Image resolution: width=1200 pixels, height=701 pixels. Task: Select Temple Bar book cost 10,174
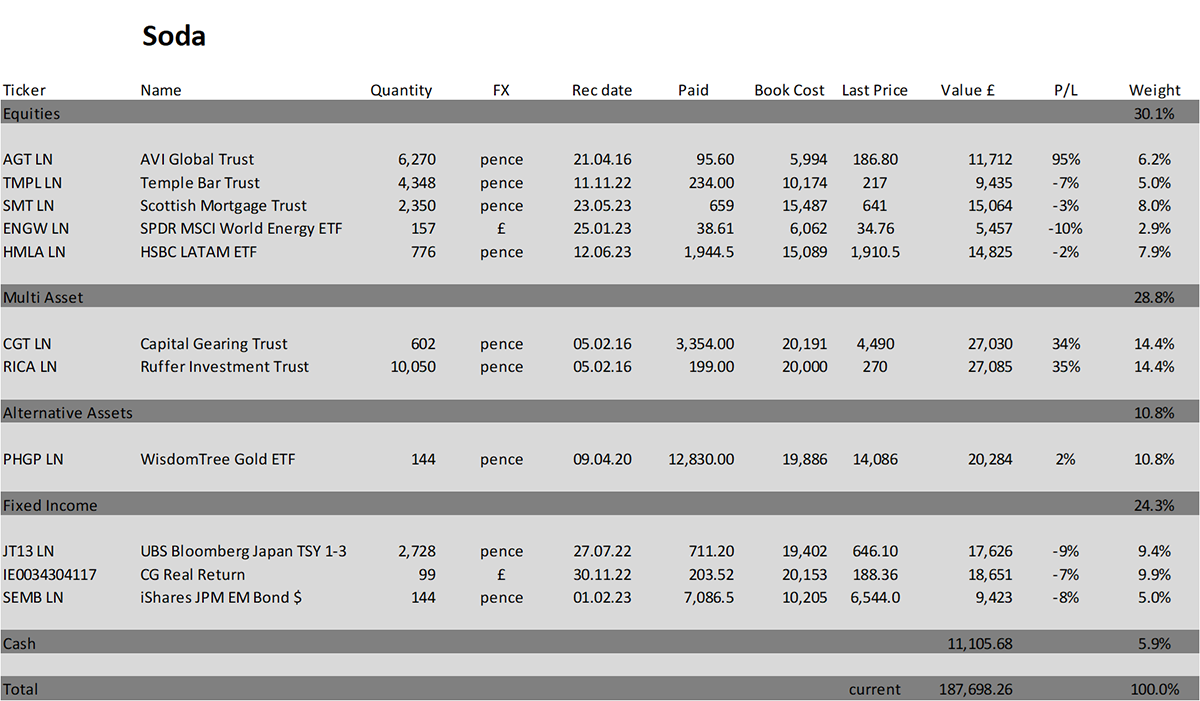click(805, 182)
